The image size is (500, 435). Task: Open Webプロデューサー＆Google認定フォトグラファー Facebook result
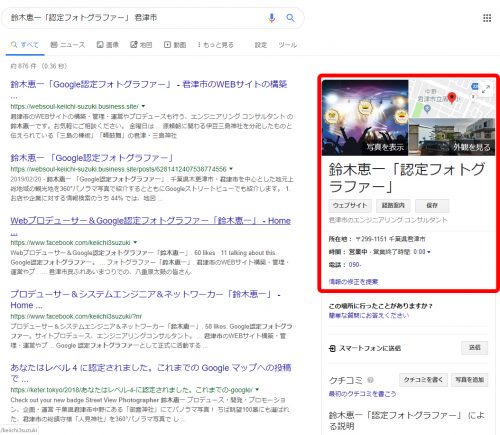point(150,221)
